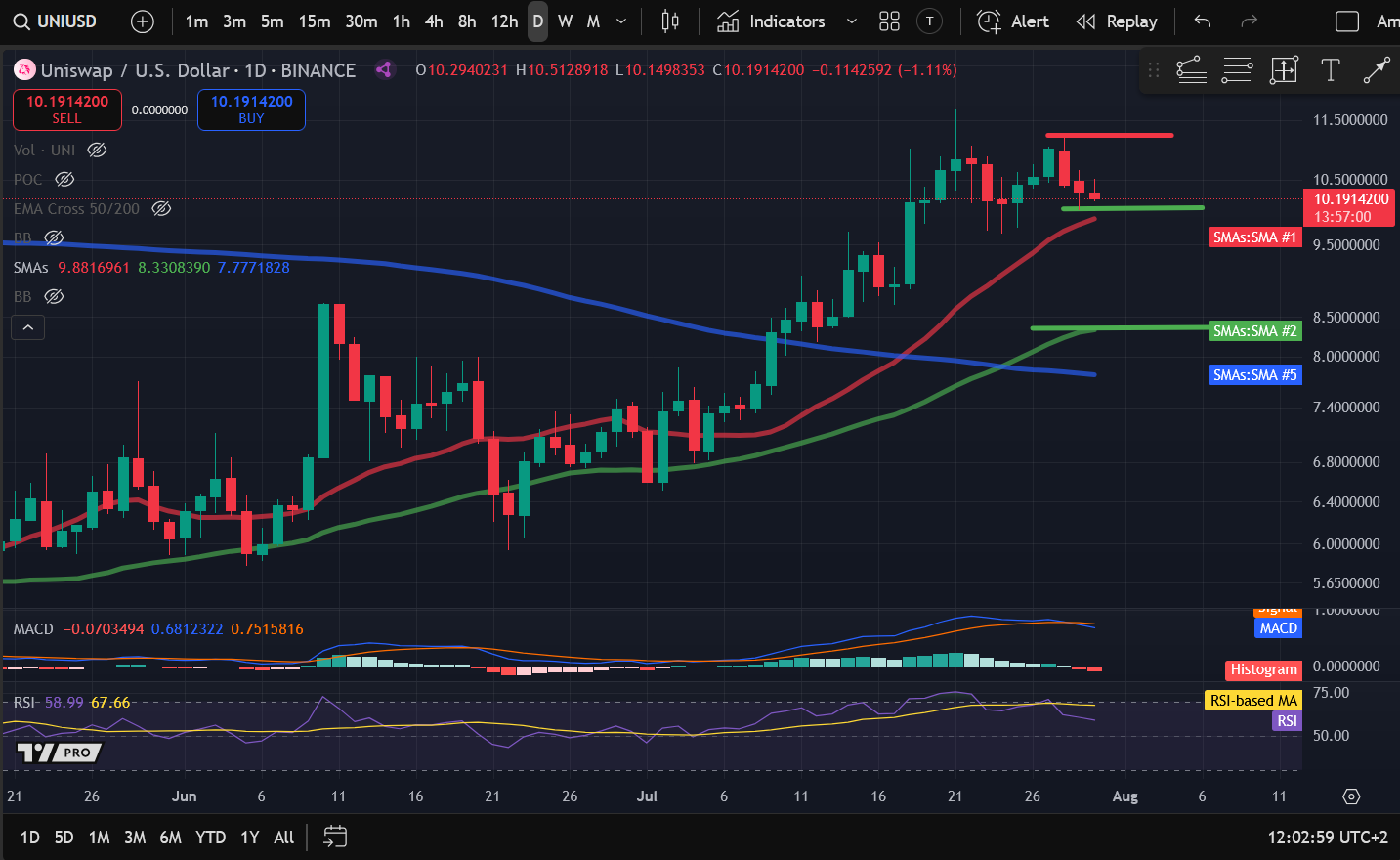Click the Histogram scale label

pyautogui.click(x=1263, y=670)
